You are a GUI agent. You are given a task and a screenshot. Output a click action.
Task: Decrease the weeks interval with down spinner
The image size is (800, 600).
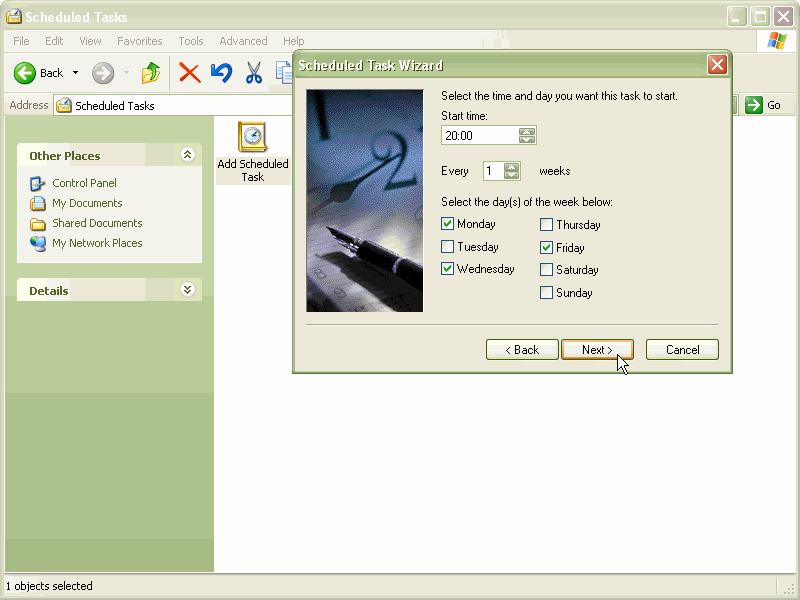point(511,175)
